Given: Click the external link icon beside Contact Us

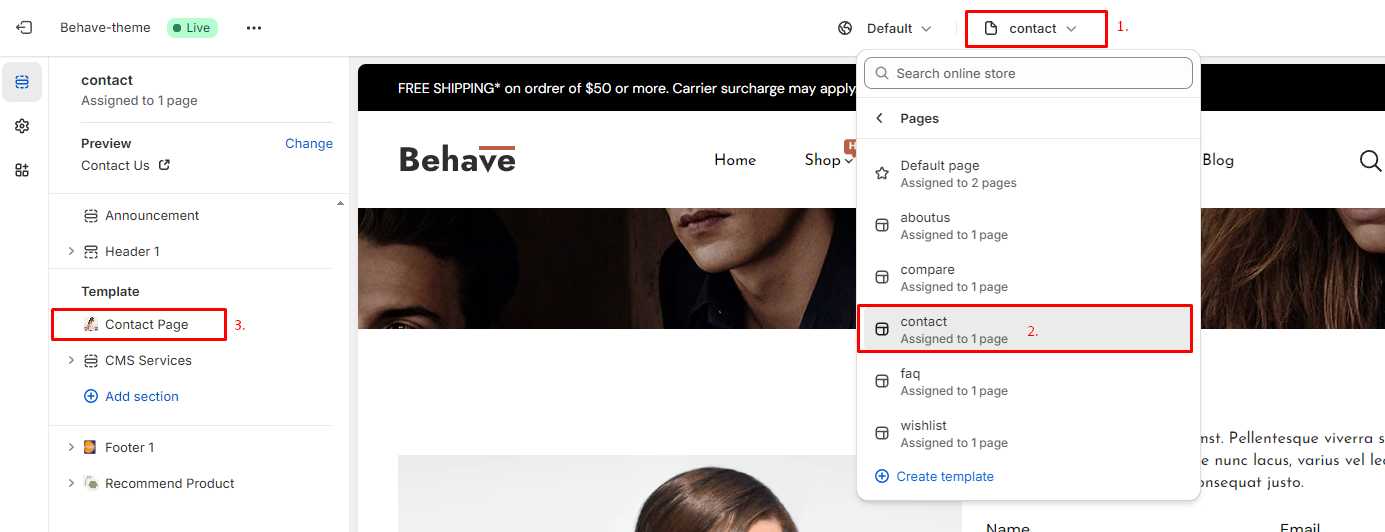Looking at the screenshot, I should 165,165.
